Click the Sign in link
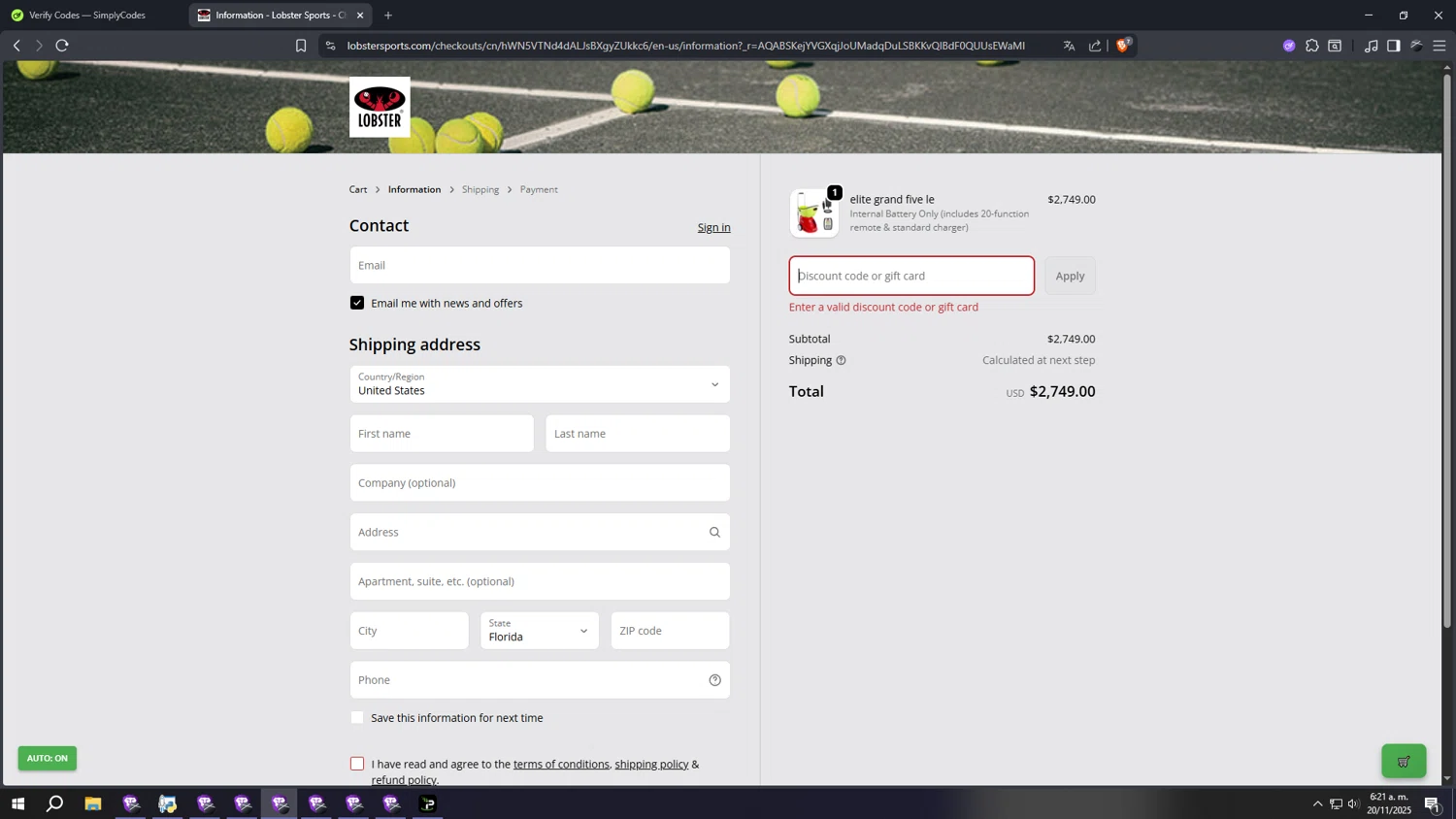The image size is (1456, 819). 713,227
